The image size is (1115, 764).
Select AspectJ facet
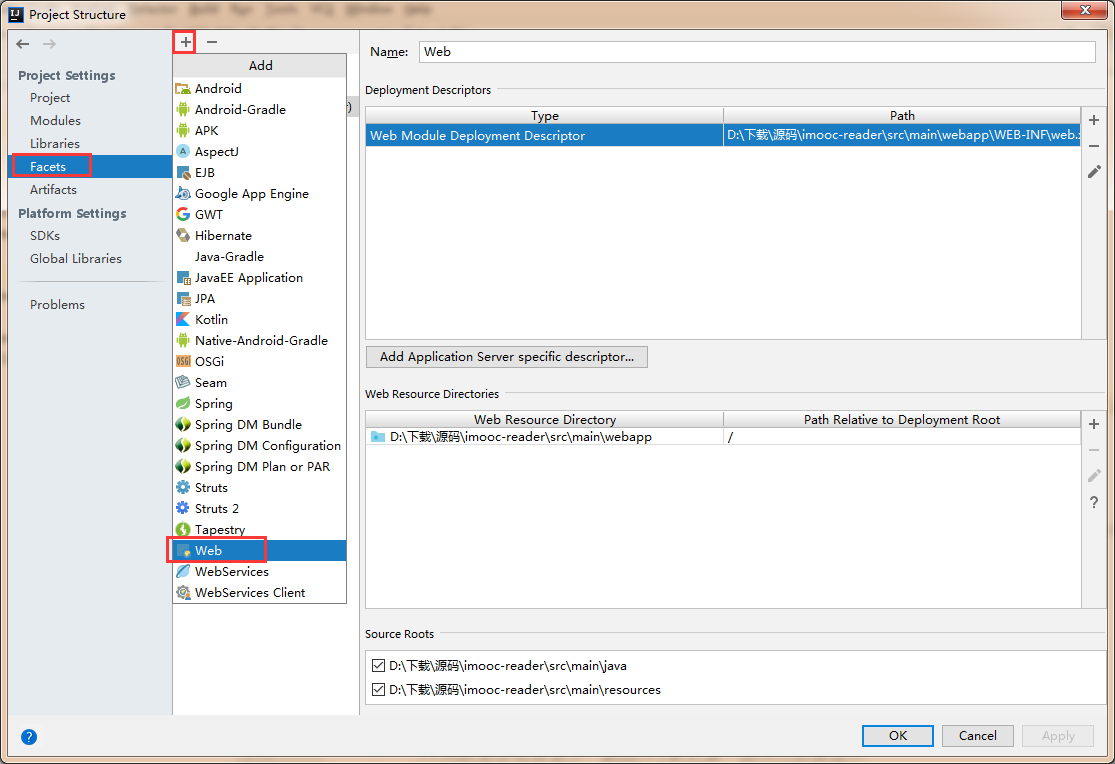pyautogui.click(x=260, y=152)
